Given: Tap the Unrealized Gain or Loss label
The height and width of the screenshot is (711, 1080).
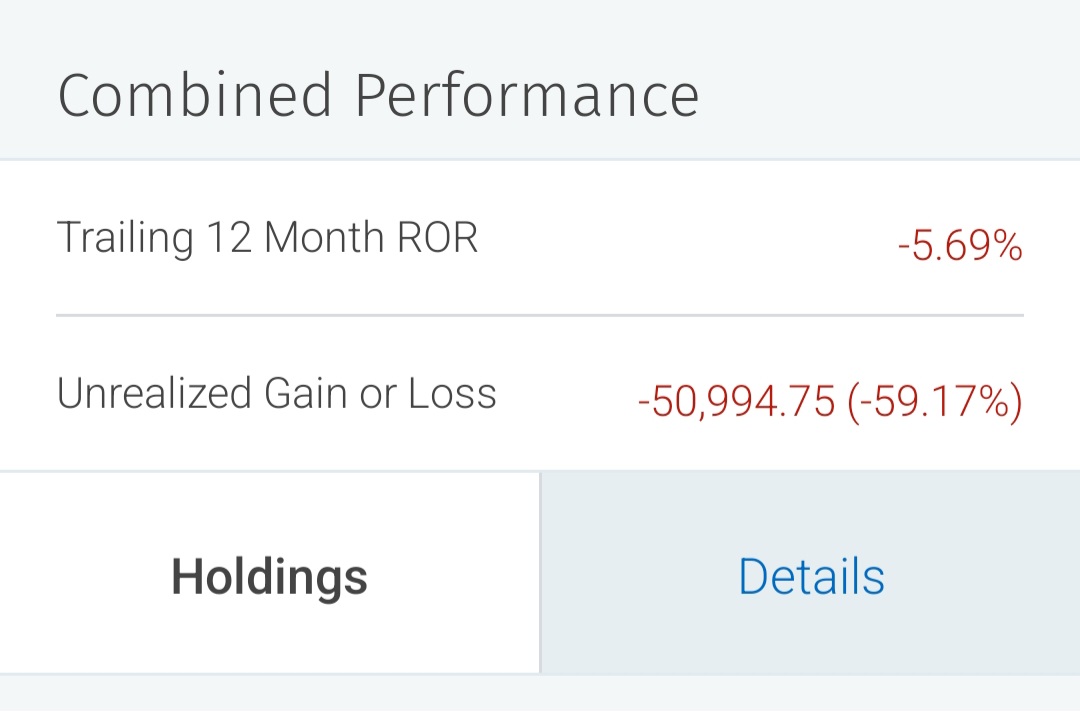Looking at the screenshot, I should [276, 393].
